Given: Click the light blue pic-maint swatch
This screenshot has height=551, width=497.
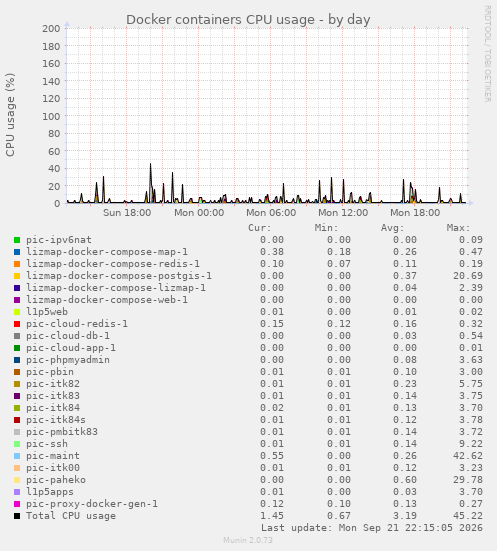Looking at the screenshot, I should click(17, 456).
